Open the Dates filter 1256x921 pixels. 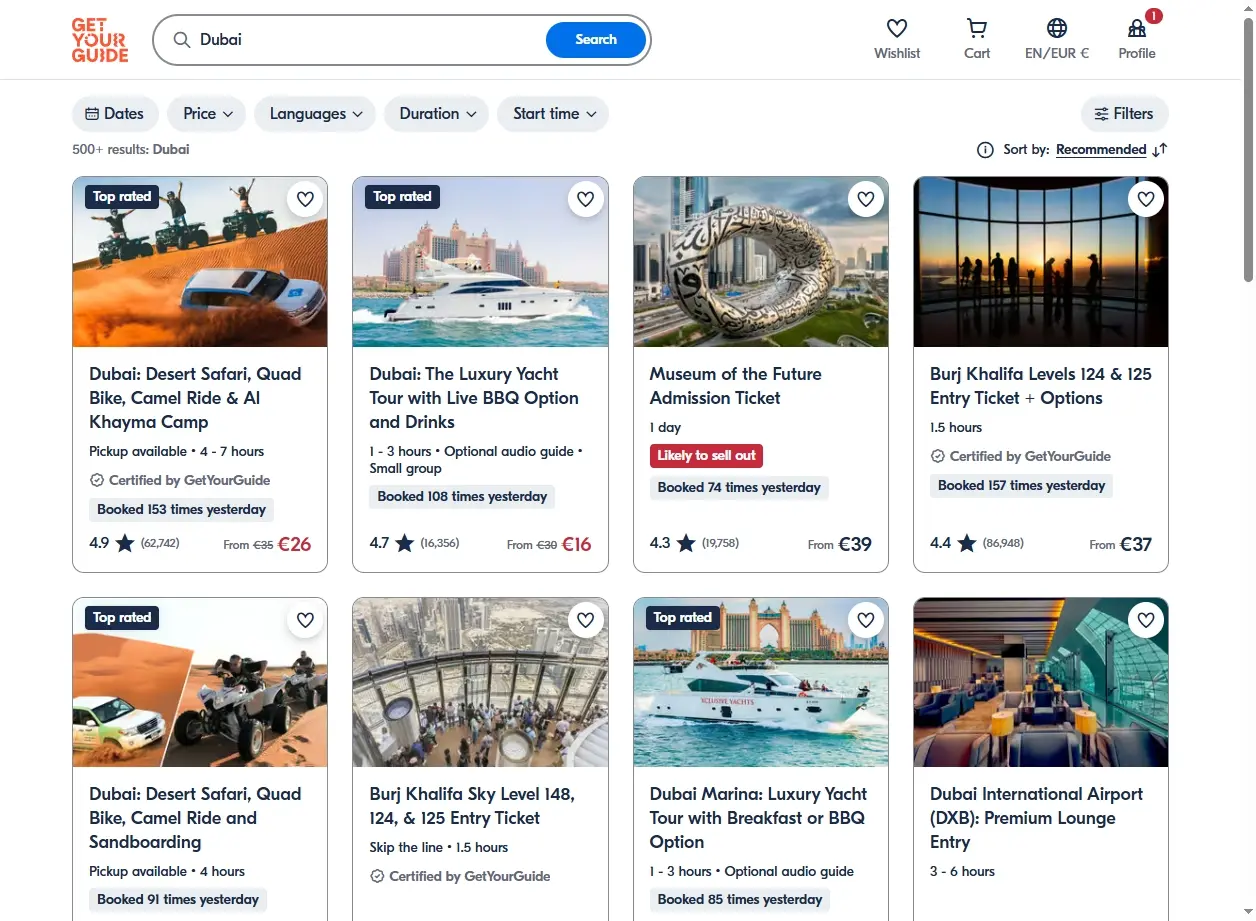click(x=115, y=114)
